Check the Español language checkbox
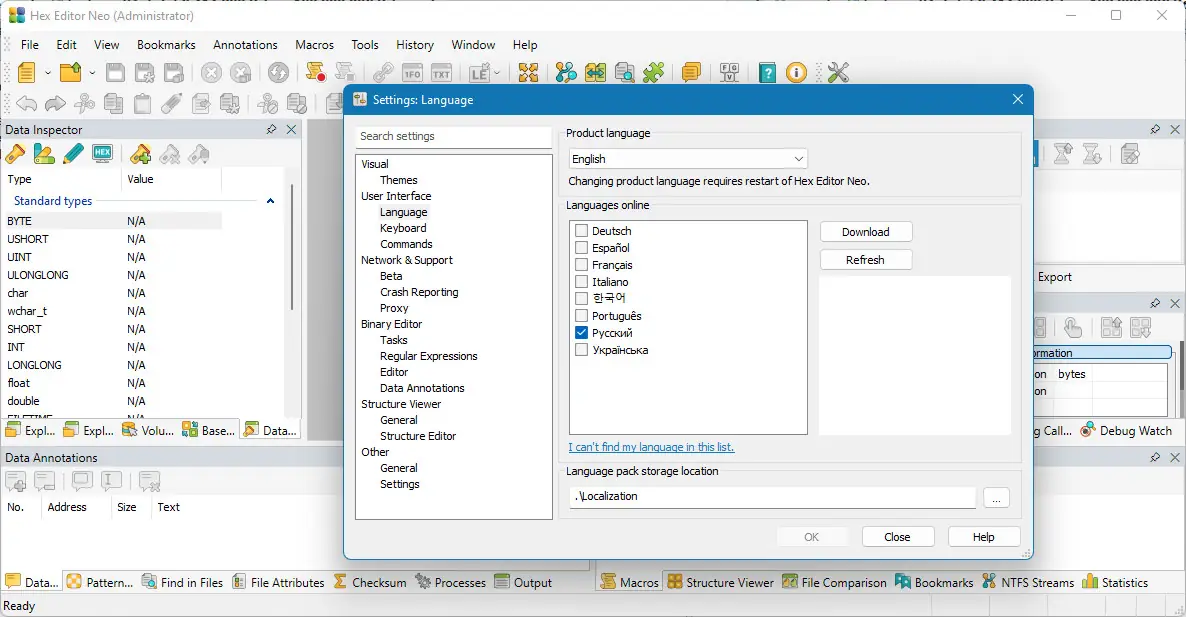This screenshot has height=617, width=1186. (x=582, y=247)
